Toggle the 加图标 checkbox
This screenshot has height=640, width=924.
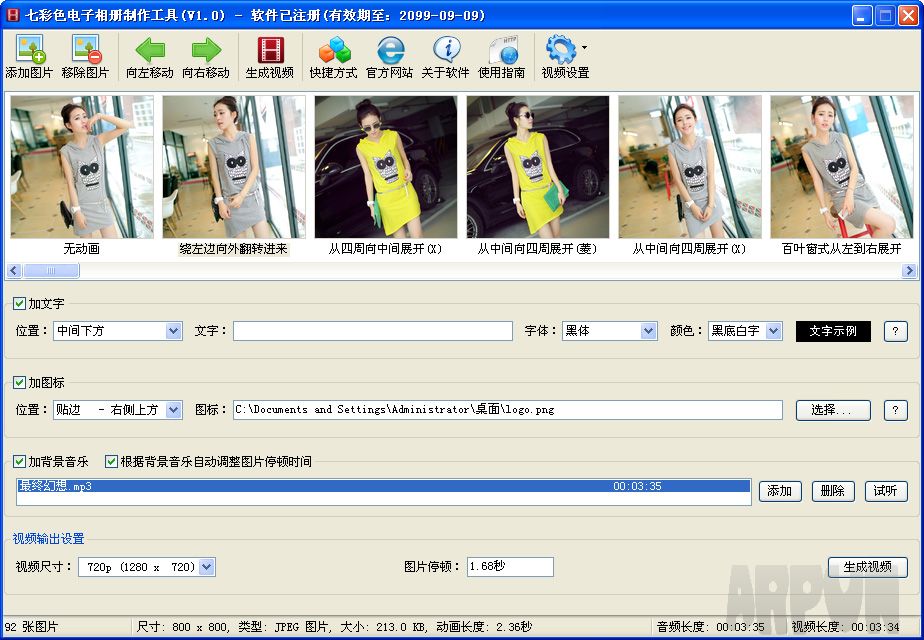pyautogui.click(x=19, y=382)
